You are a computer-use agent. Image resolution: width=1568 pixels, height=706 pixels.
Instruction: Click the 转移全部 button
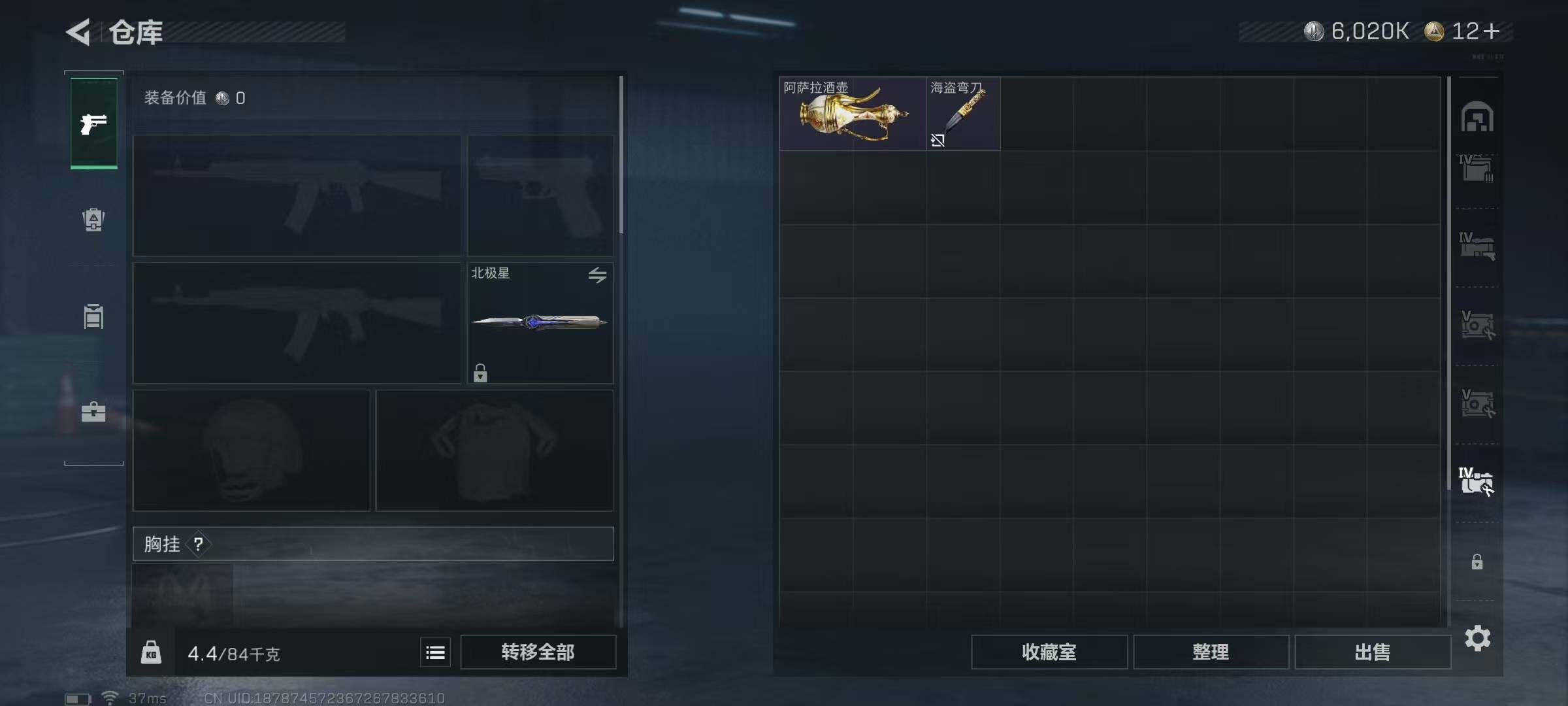pos(538,652)
